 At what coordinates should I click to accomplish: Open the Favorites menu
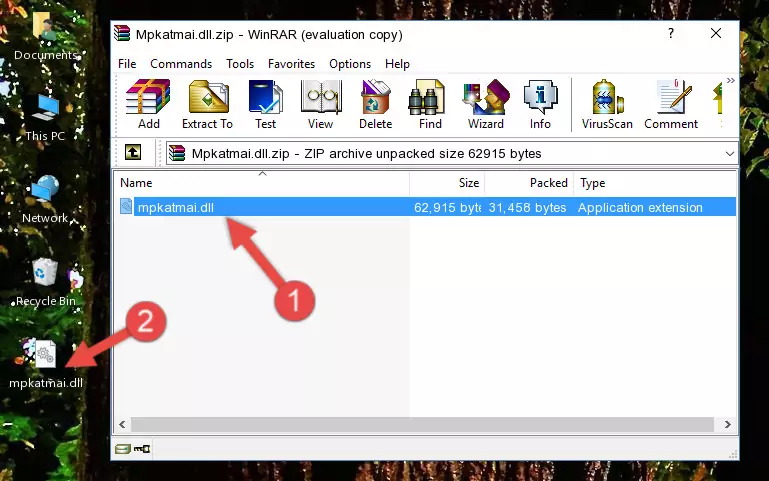click(291, 64)
